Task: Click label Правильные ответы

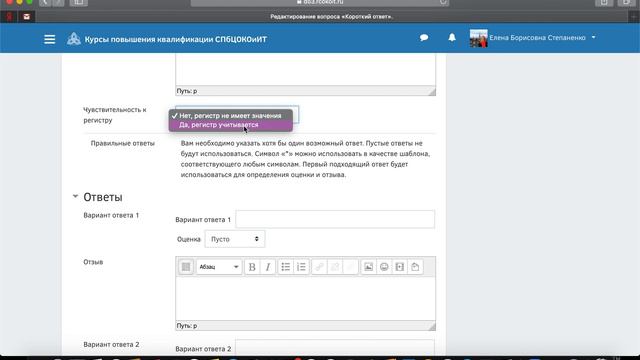Action: point(122,143)
